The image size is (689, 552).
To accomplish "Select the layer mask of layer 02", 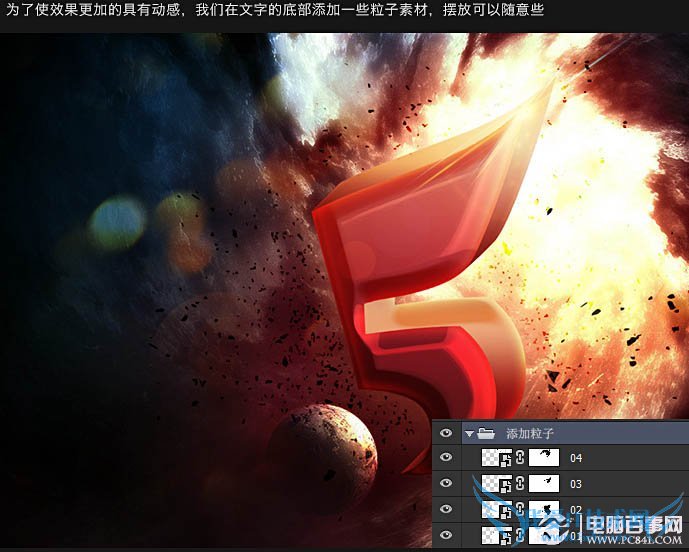I will (544, 509).
